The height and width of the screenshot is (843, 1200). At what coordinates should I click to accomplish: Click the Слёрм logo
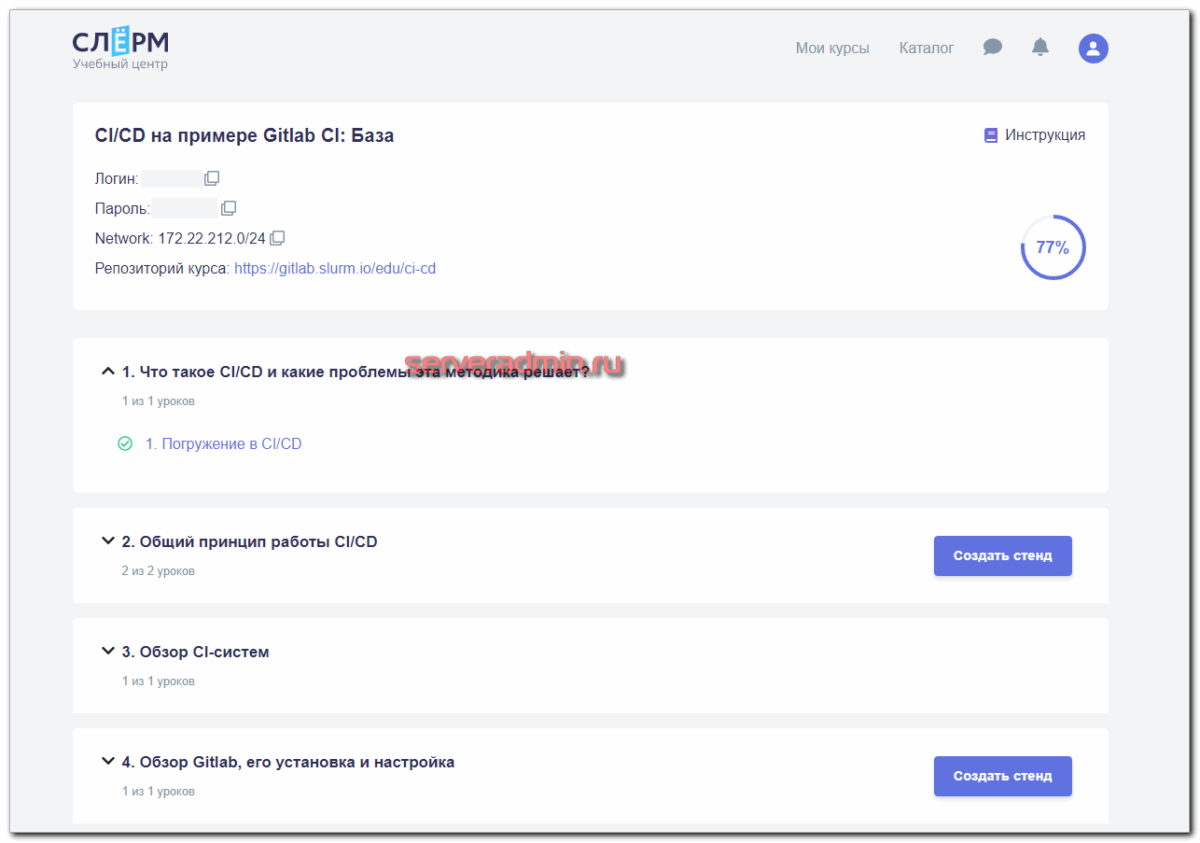click(120, 48)
